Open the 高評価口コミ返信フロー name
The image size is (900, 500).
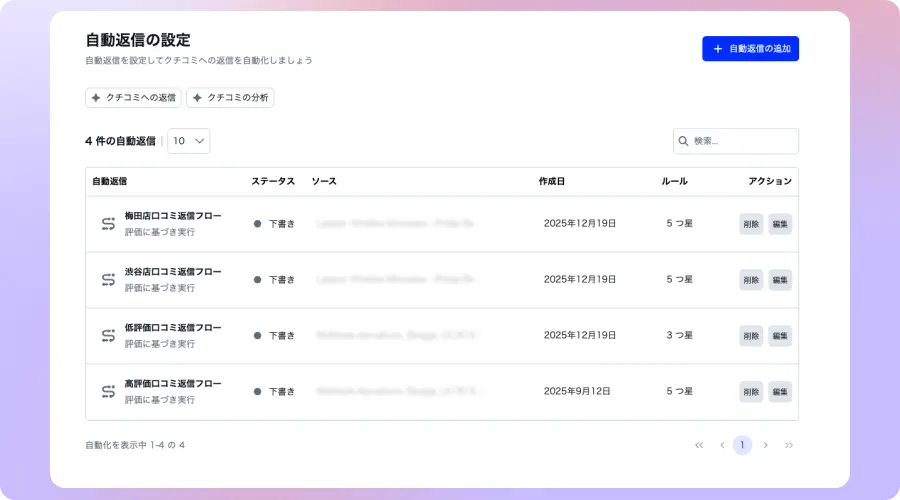(x=173, y=383)
